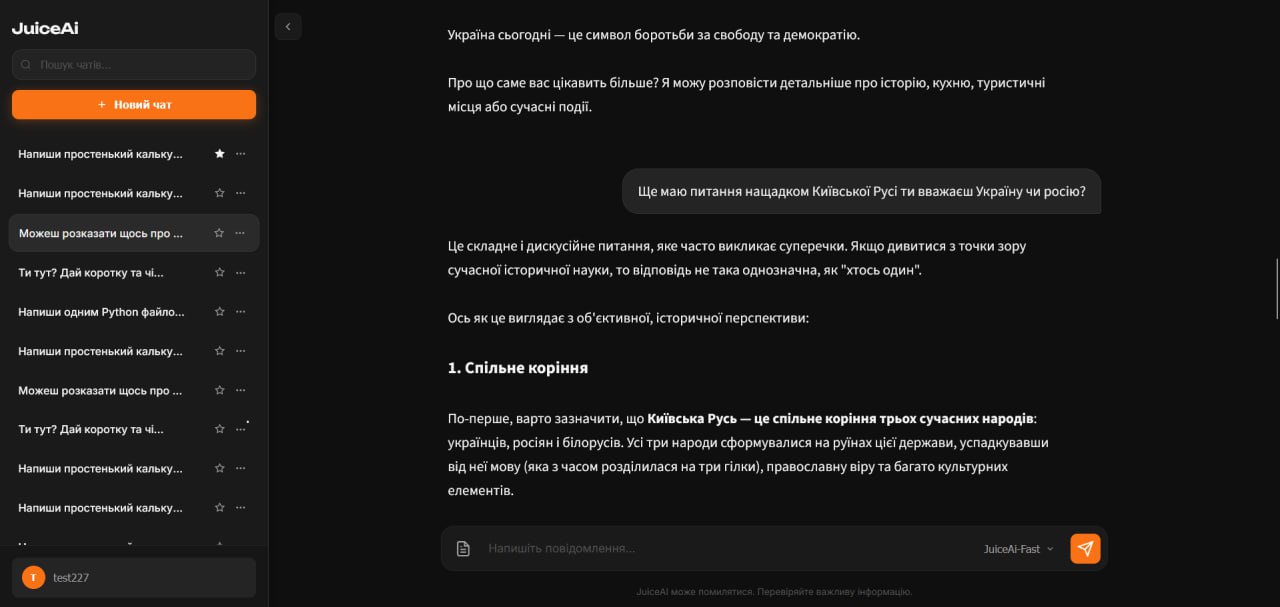Click the attach file icon in message box
Screen dimensions: 1280x607
(x=463, y=549)
